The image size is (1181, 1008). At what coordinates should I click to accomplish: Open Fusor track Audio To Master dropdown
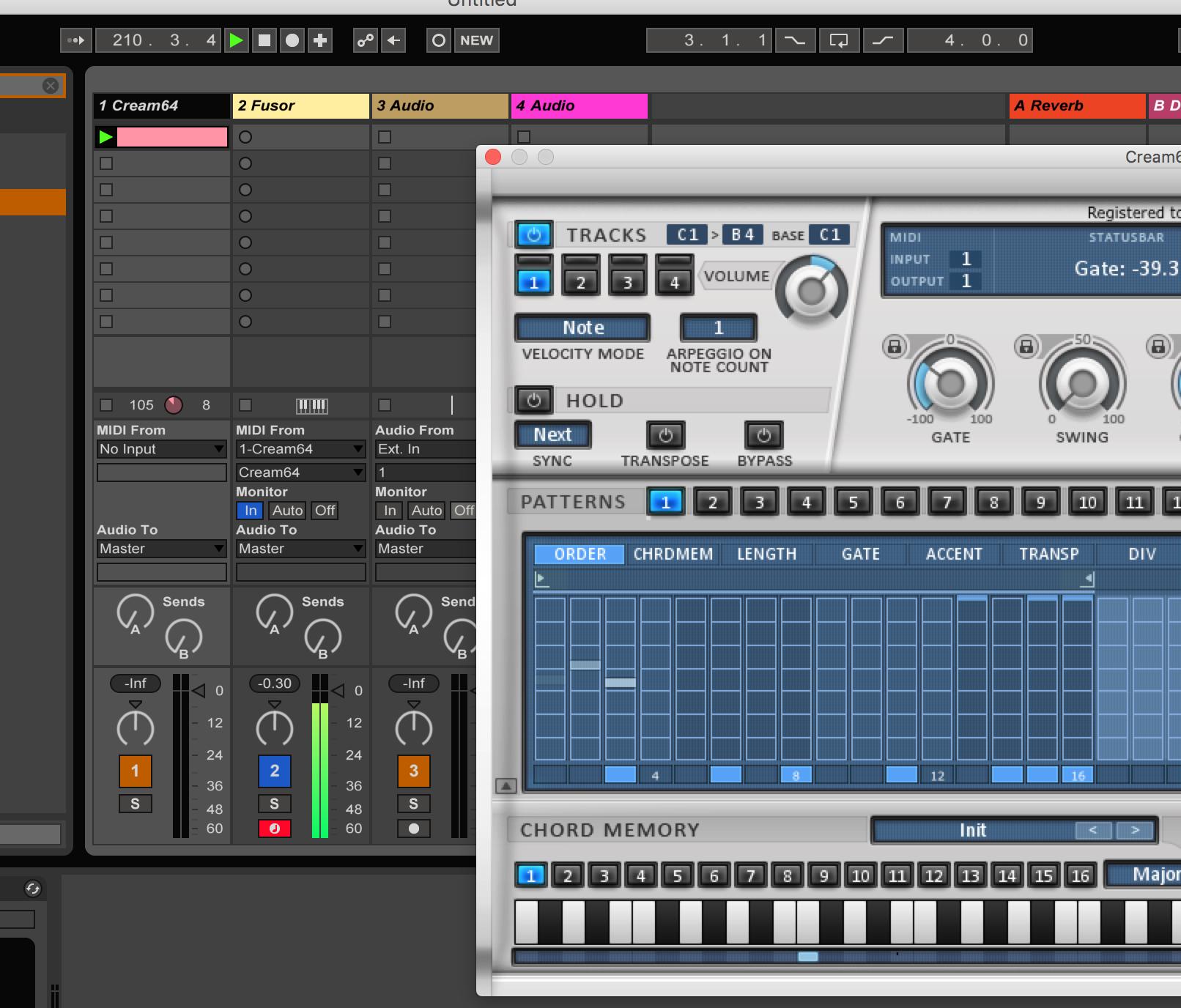(301, 549)
